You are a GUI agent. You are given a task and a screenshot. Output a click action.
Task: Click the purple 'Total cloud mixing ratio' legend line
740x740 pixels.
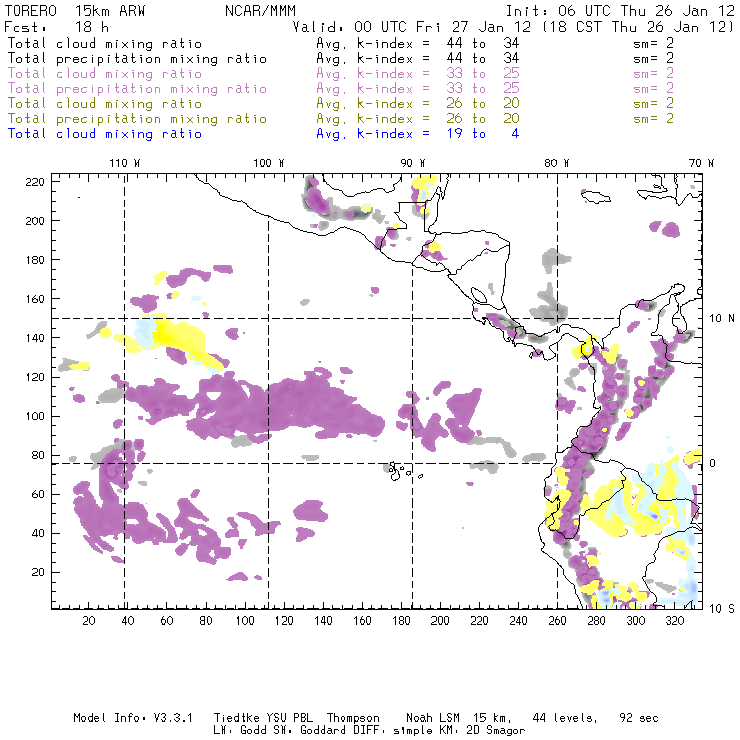click(x=105, y=74)
